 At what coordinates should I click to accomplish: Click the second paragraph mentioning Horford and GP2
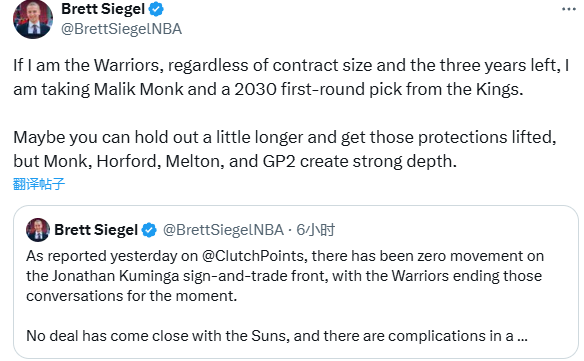(285, 149)
